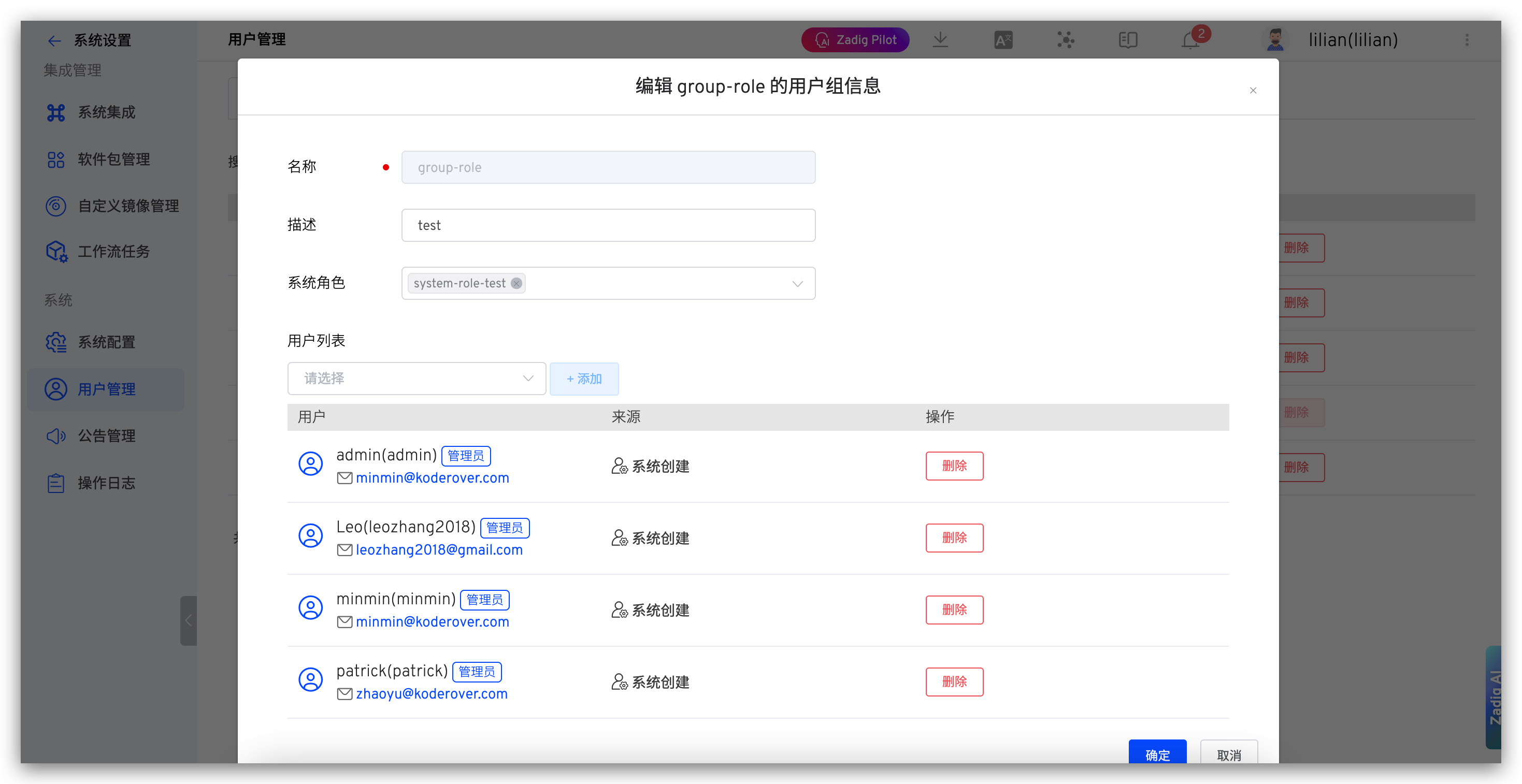The width and height of the screenshot is (1522, 784).
Task: Open the apps grid icon near notifications
Action: point(1065,39)
